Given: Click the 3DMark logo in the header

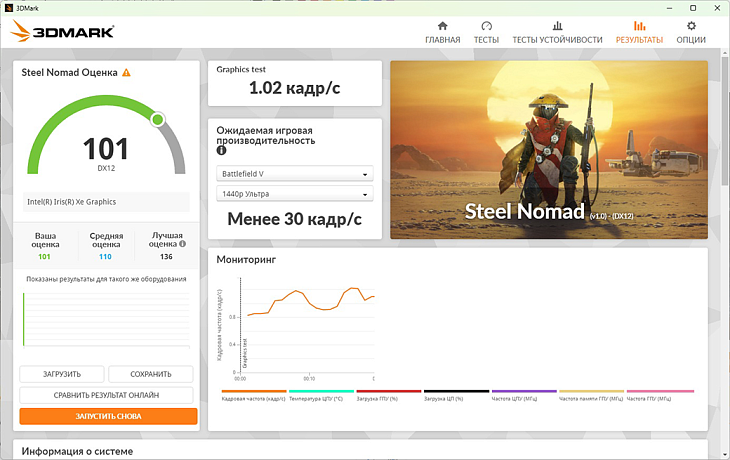Looking at the screenshot, I should (x=62, y=33).
